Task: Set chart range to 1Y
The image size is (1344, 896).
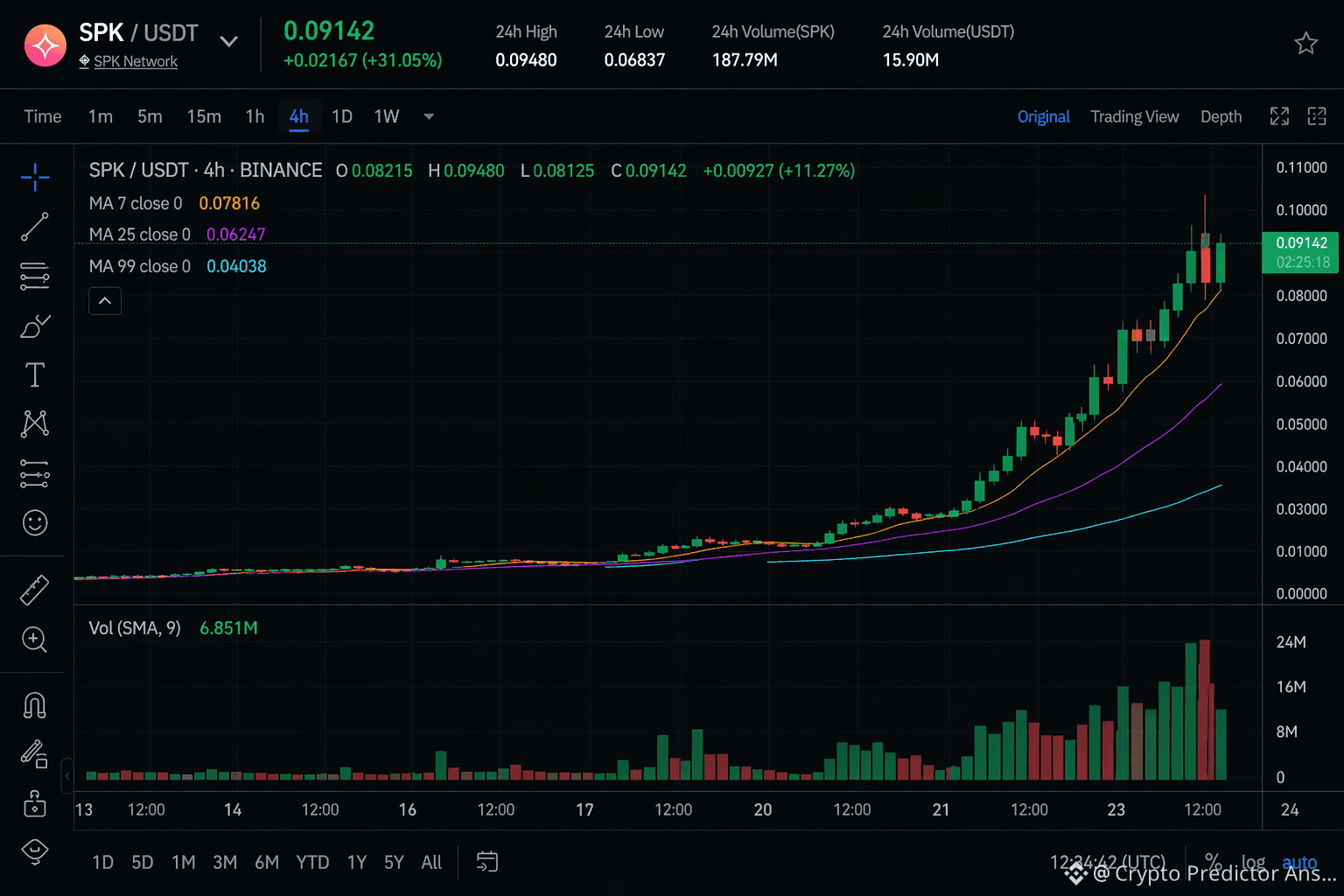Action: click(357, 862)
